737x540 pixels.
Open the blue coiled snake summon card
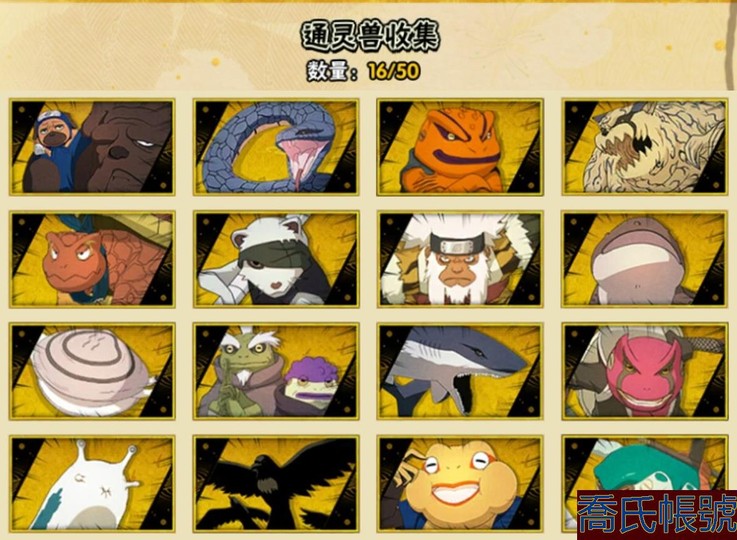(276, 147)
